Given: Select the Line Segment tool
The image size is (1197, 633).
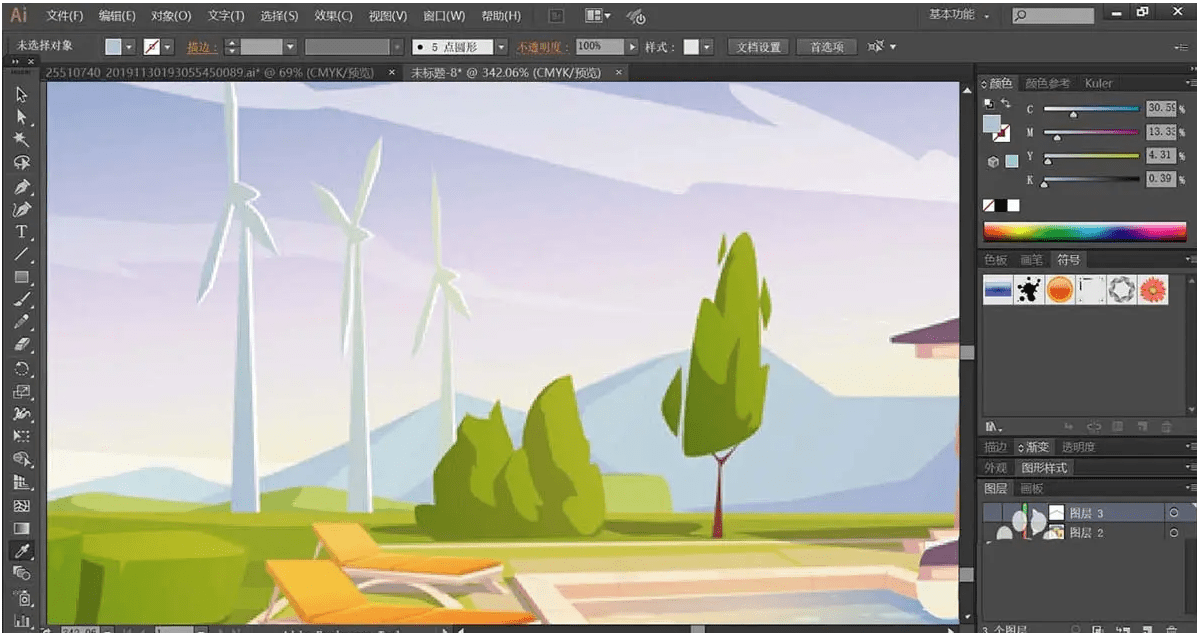Looking at the screenshot, I should point(21,254).
